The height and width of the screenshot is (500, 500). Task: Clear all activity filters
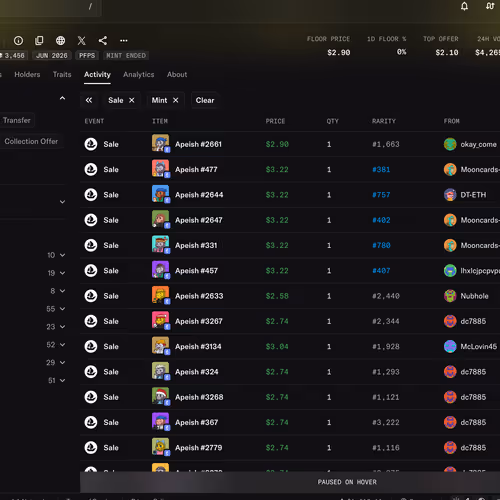[x=205, y=100]
